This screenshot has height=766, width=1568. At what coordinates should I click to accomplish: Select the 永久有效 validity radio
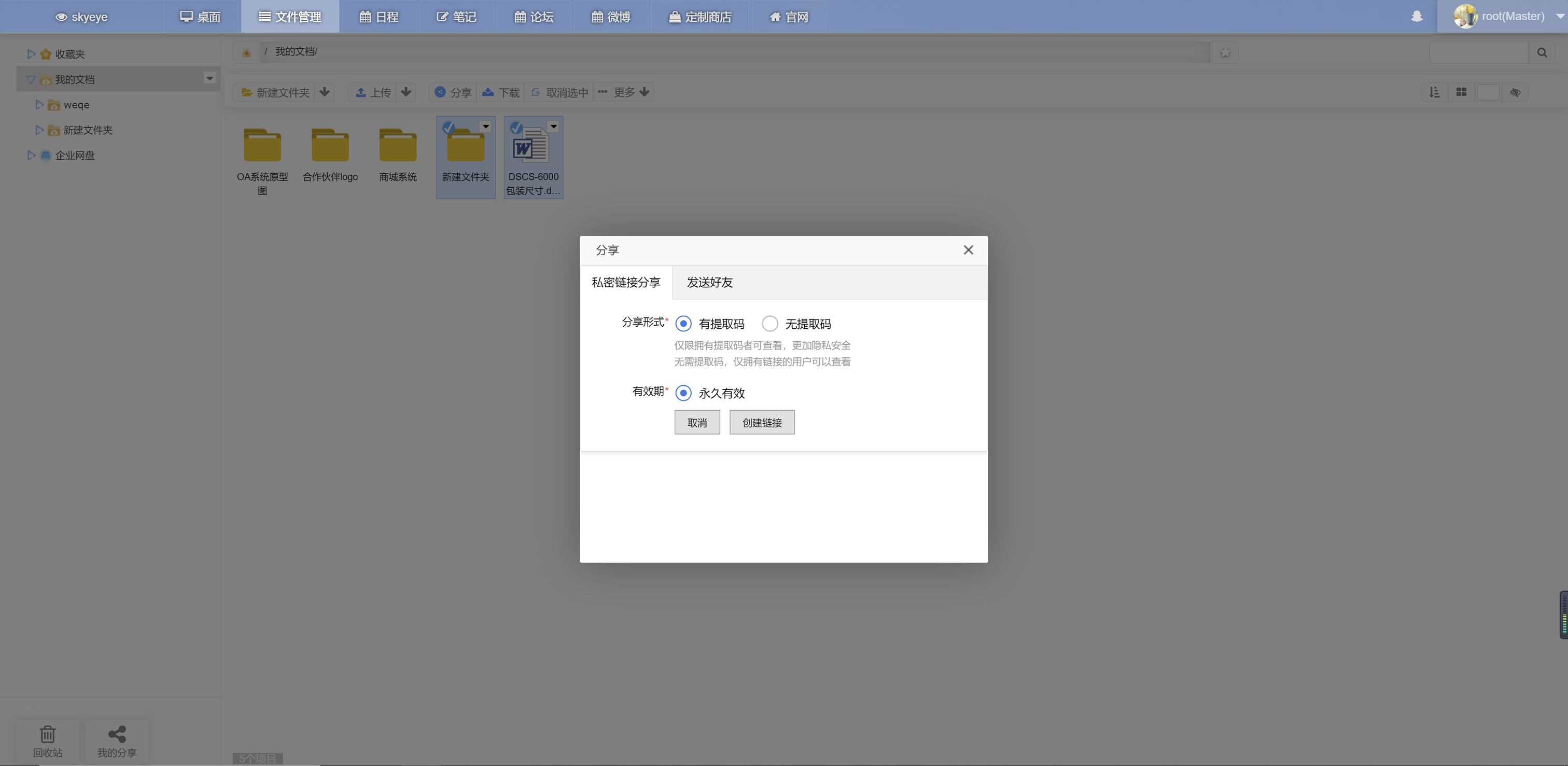683,393
